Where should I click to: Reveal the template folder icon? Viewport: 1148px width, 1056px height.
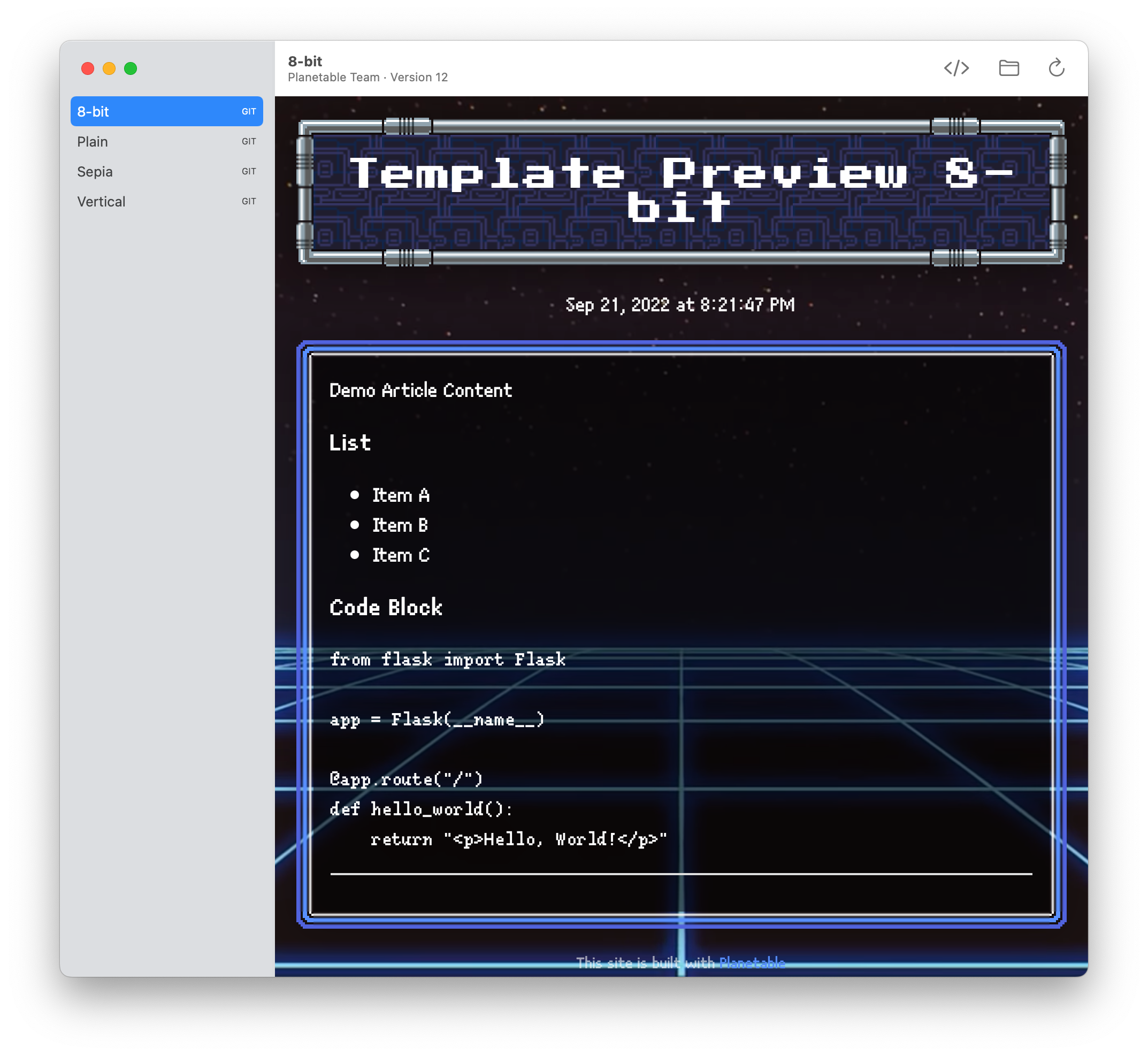[x=1008, y=68]
